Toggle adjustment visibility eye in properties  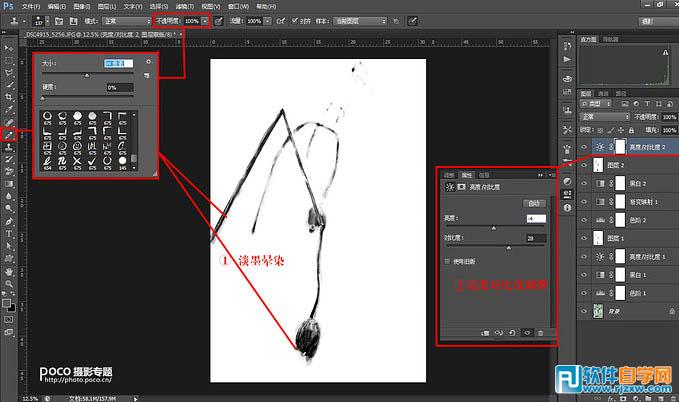(527, 333)
